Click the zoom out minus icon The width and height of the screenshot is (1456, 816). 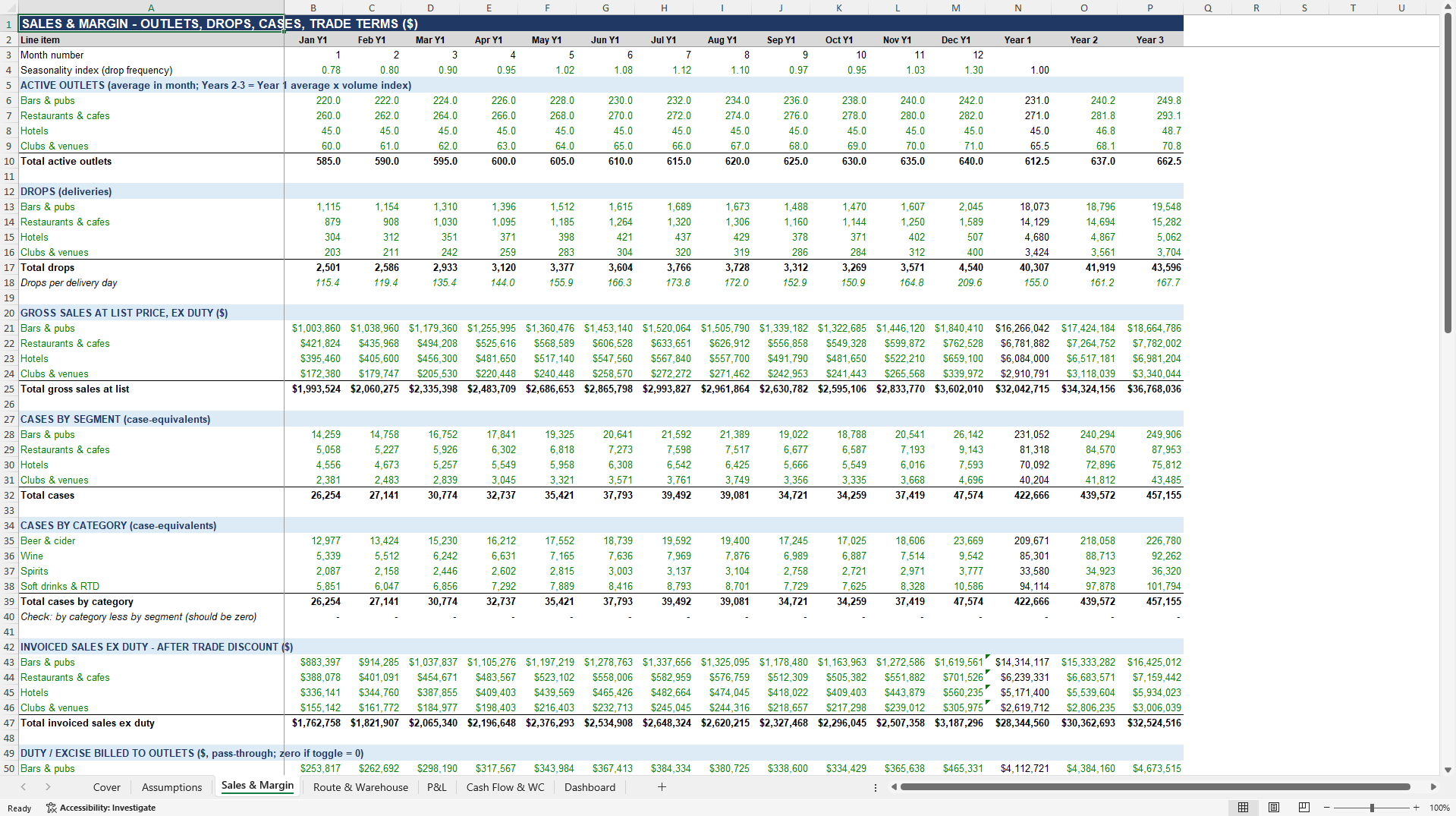(x=1326, y=808)
